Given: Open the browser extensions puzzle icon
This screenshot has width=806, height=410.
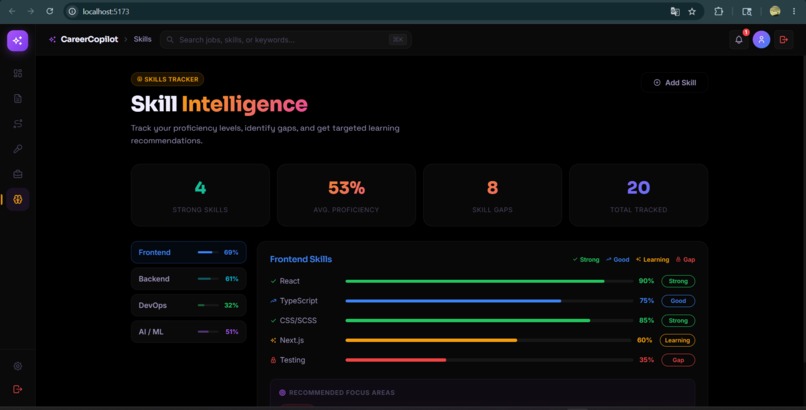Looking at the screenshot, I should (x=719, y=11).
